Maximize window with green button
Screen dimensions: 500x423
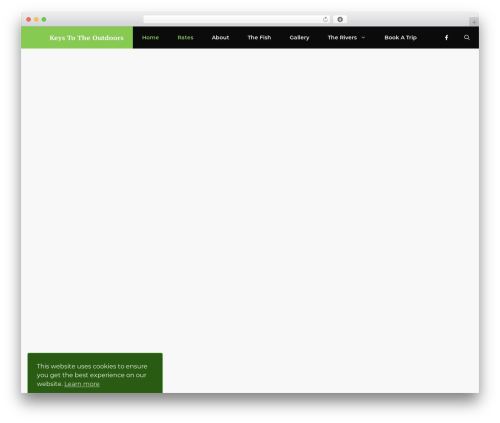click(44, 19)
